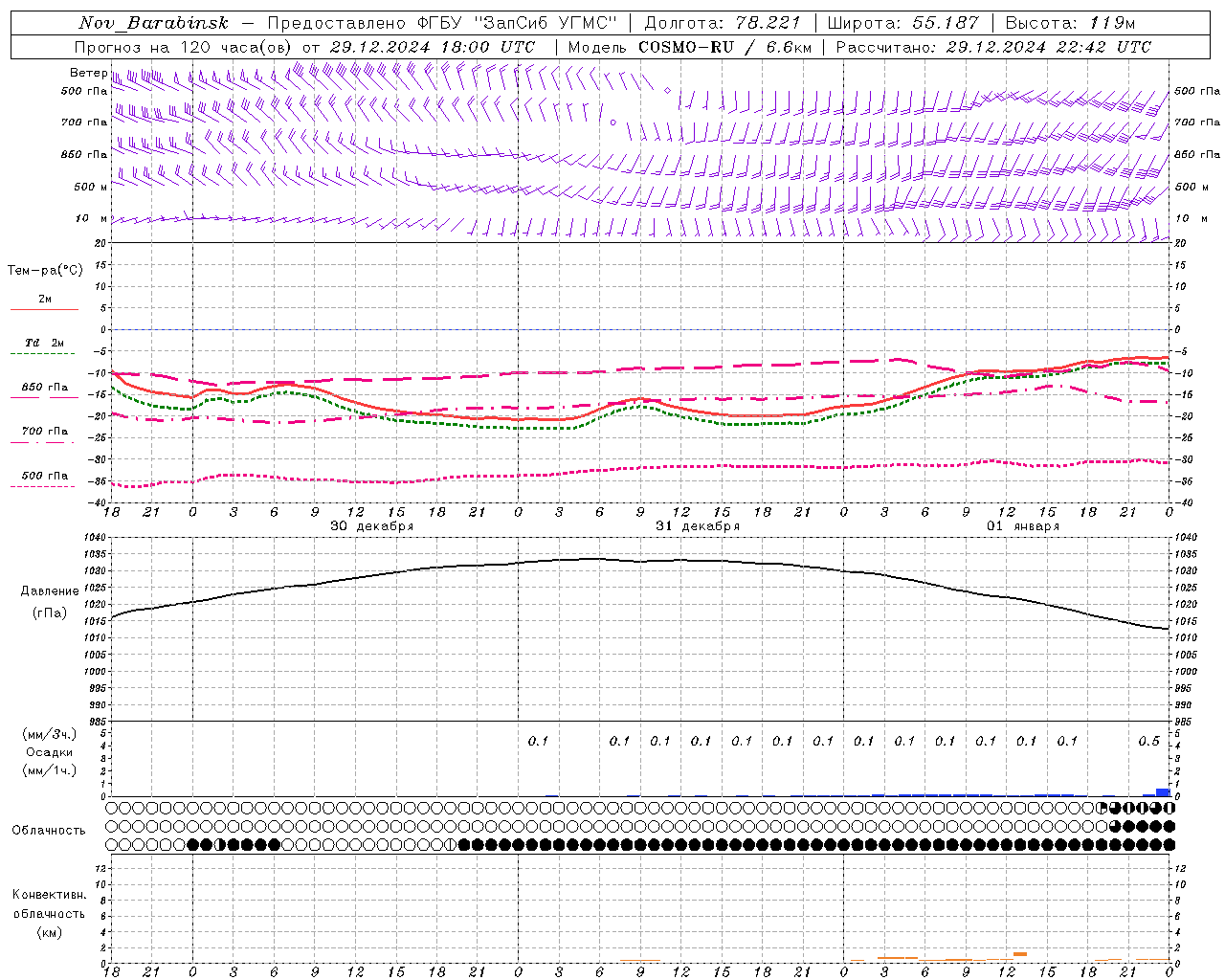Click the "31 декабря" date label
This screenshot has width=1225, height=980.
697,526
